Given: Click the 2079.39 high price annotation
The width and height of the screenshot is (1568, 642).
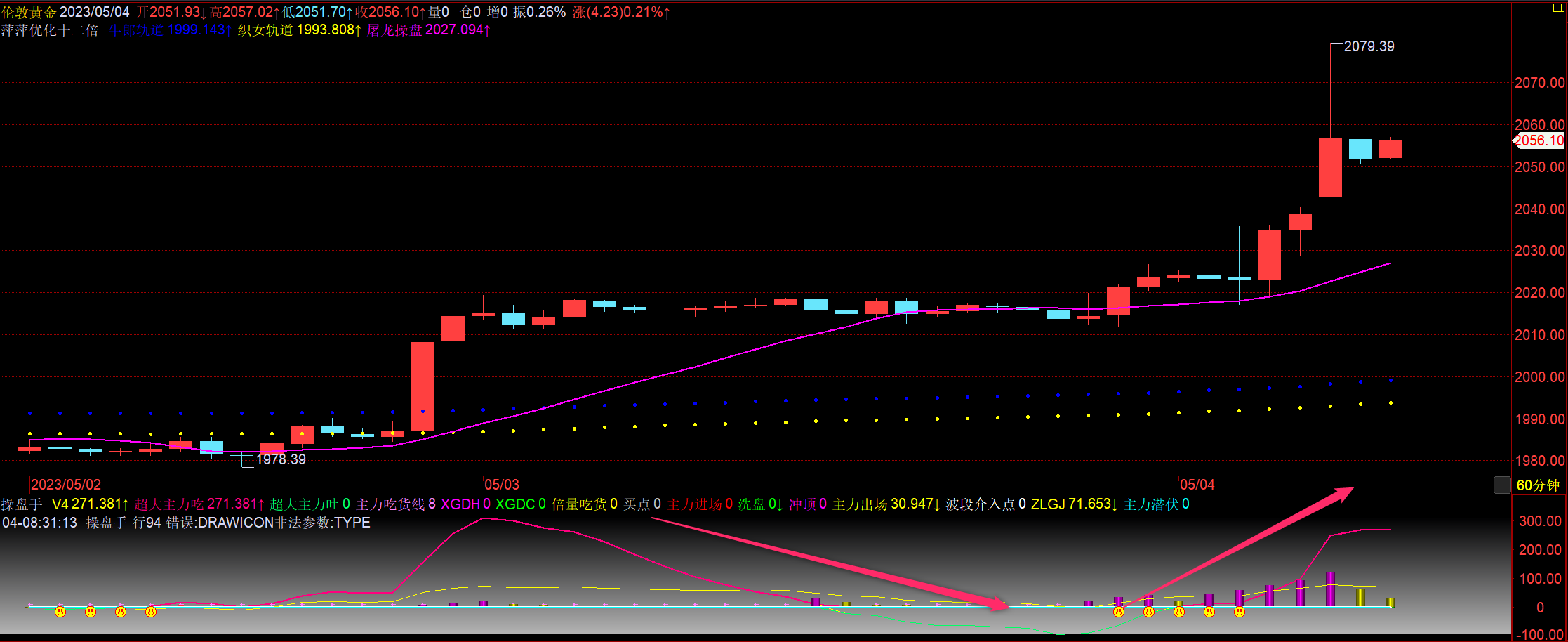Looking at the screenshot, I should [x=1369, y=46].
